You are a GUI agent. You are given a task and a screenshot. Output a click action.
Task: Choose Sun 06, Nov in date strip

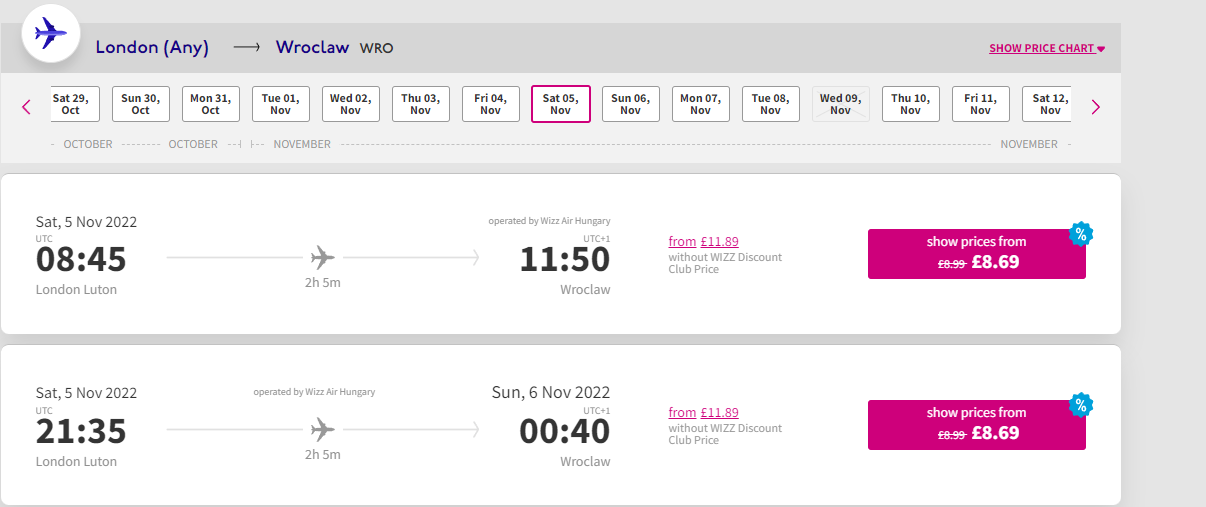pos(631,104)
